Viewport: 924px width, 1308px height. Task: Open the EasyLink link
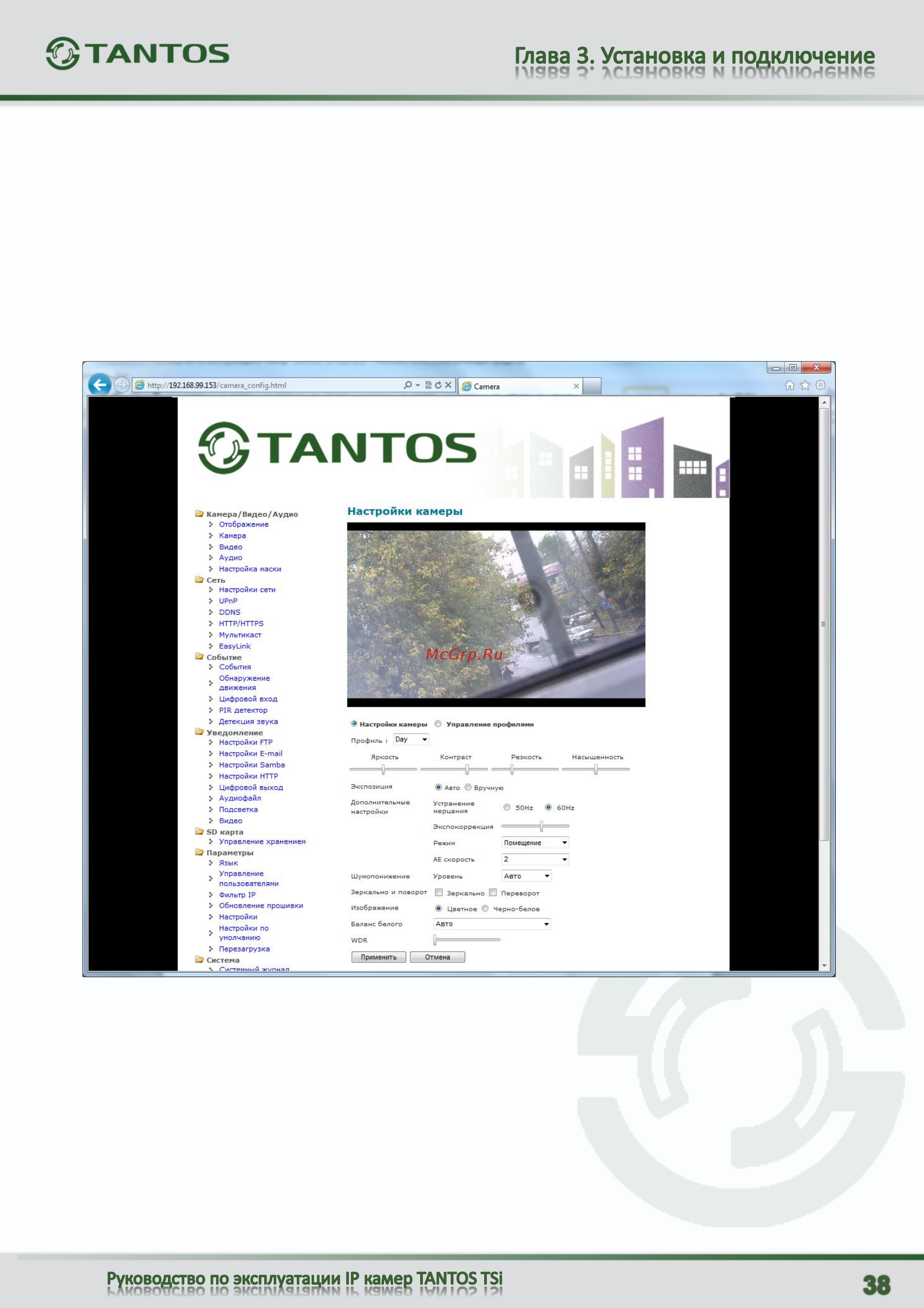(x=235, y=646)
